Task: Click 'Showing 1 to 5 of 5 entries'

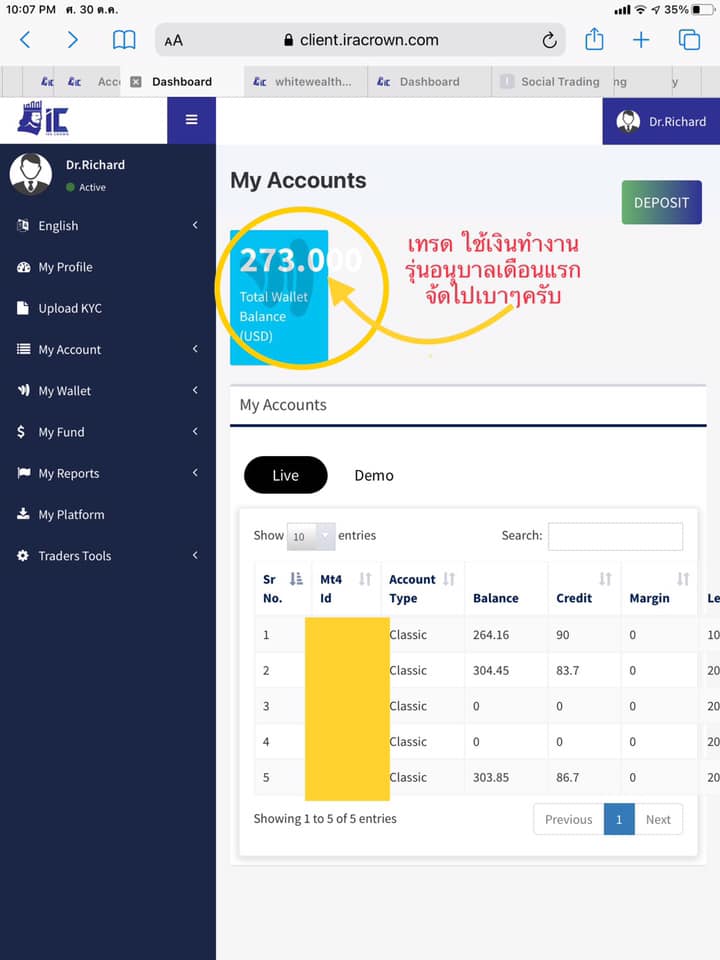Action: coord(325,819)
